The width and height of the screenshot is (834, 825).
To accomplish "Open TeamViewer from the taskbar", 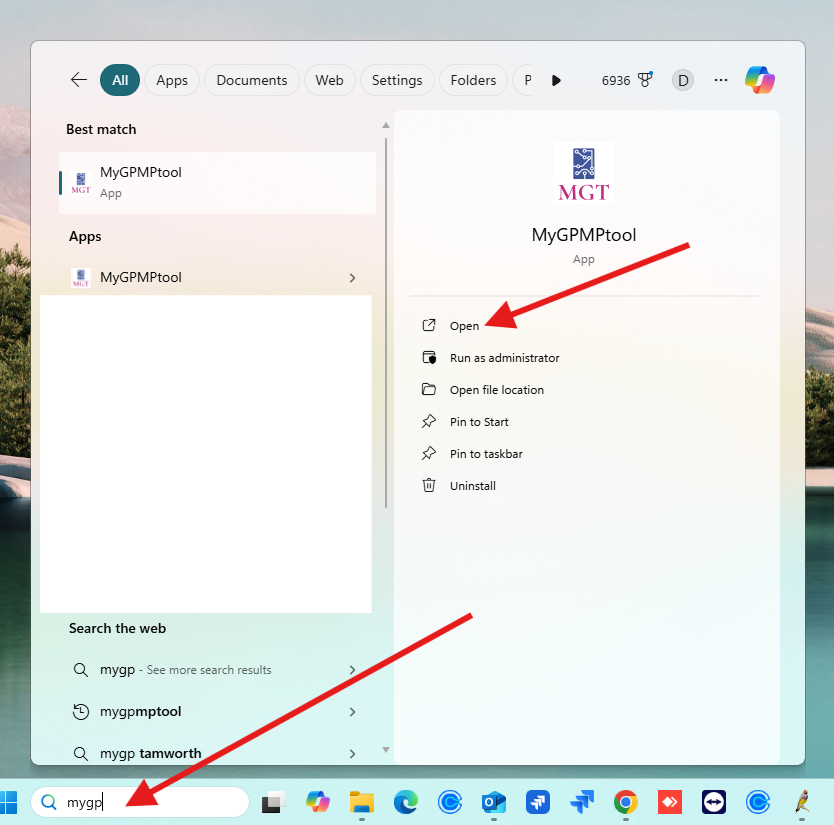I will tap(714, 802).
